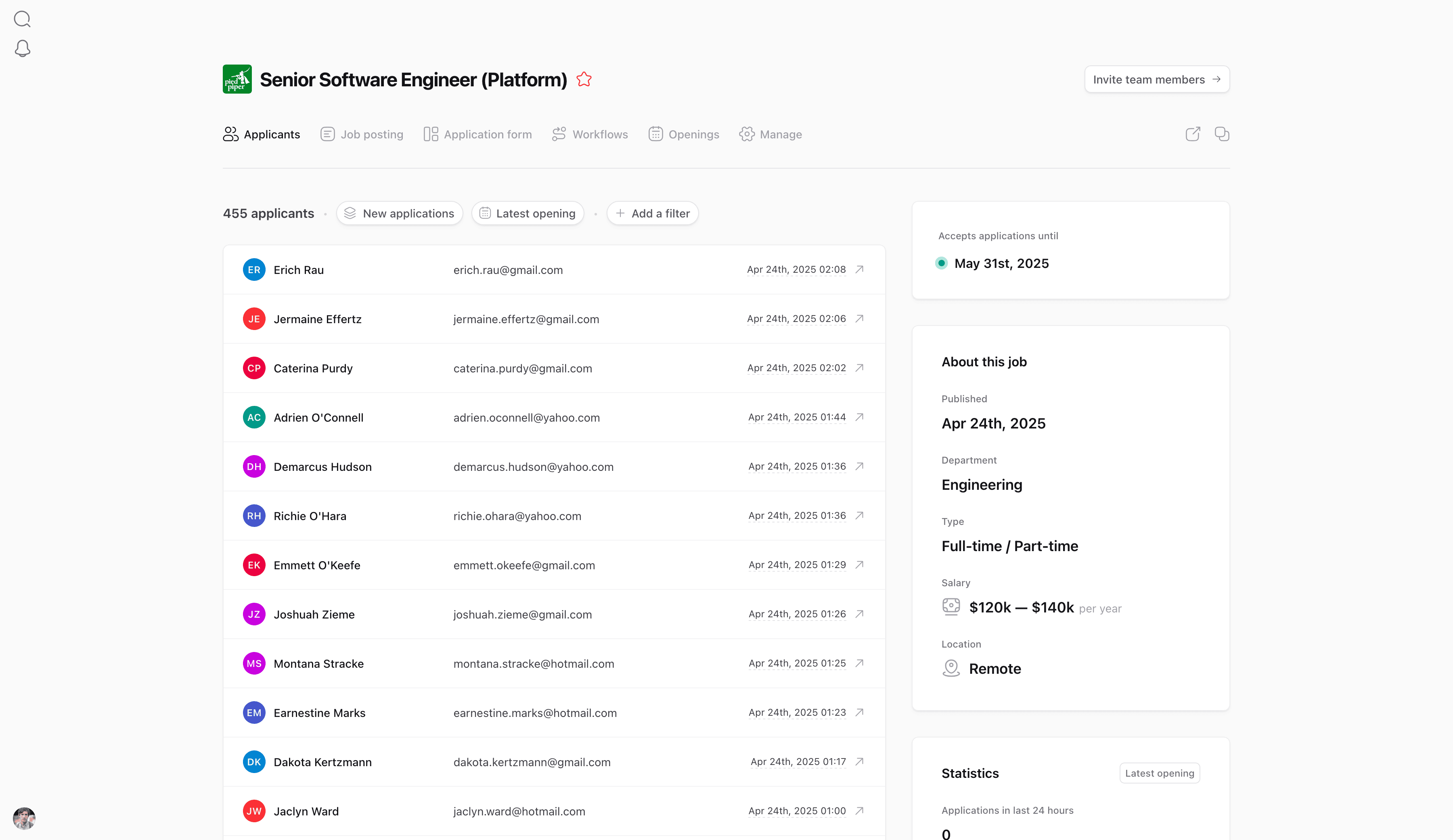1453x840 pixels.
Task: Toggle the red favorite star
Action: click(584, 79)
